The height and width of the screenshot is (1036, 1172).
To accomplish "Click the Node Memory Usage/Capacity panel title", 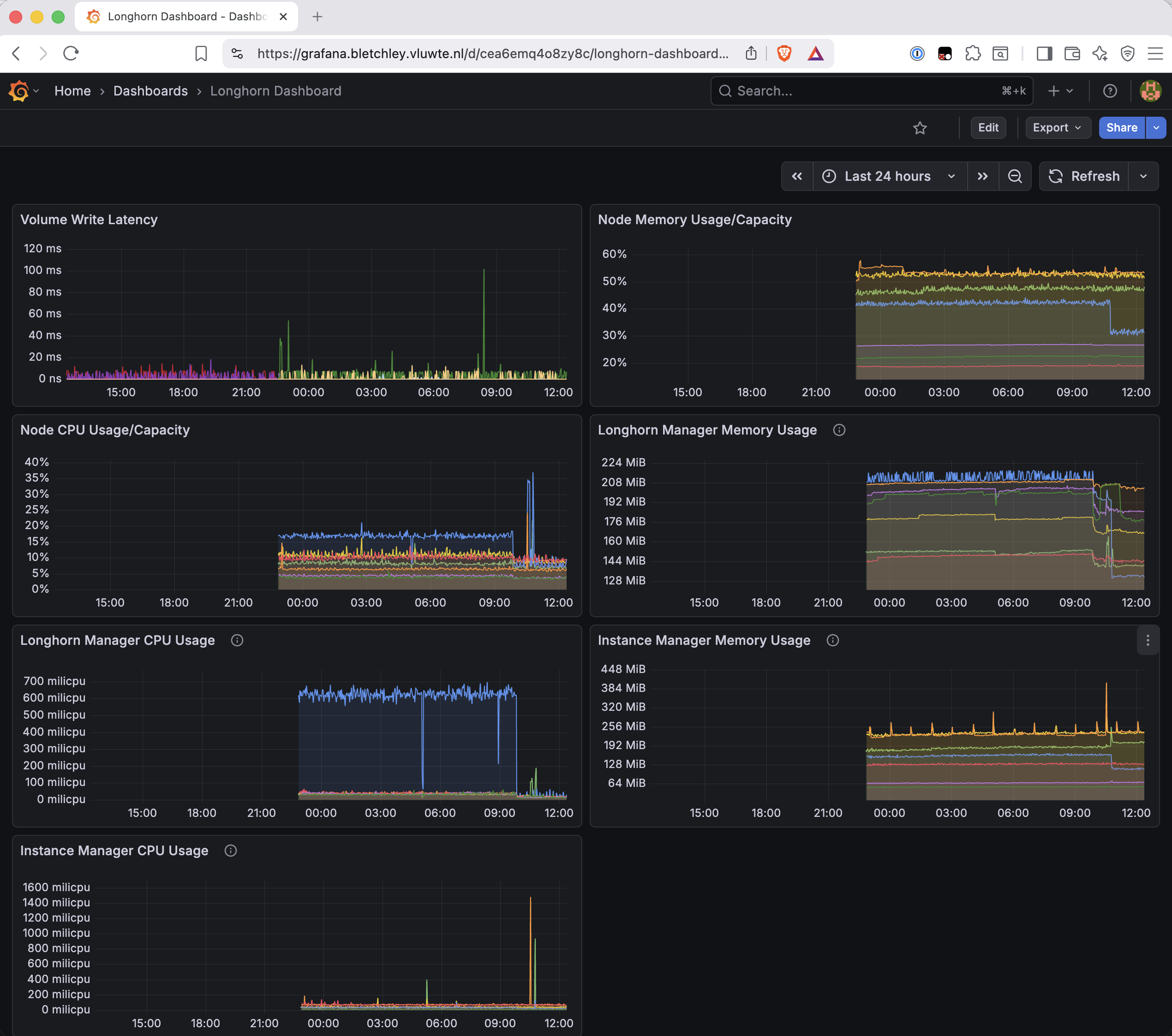I will pyautogui.click(x=694, y=220).
